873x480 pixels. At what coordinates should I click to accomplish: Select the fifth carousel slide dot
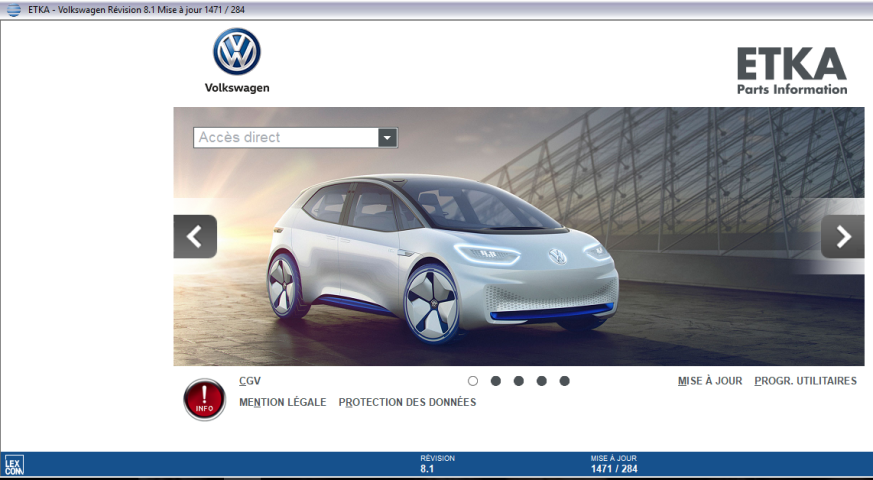point(564,381)
